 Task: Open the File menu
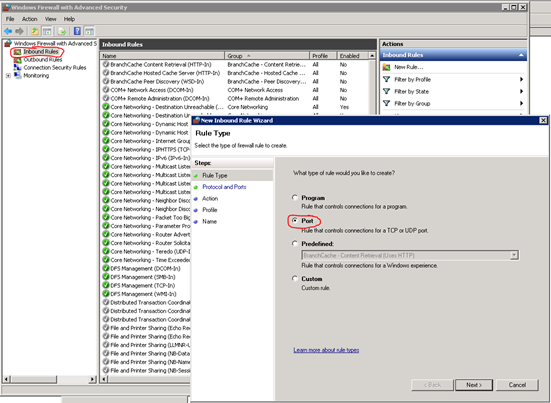[10, 19]
